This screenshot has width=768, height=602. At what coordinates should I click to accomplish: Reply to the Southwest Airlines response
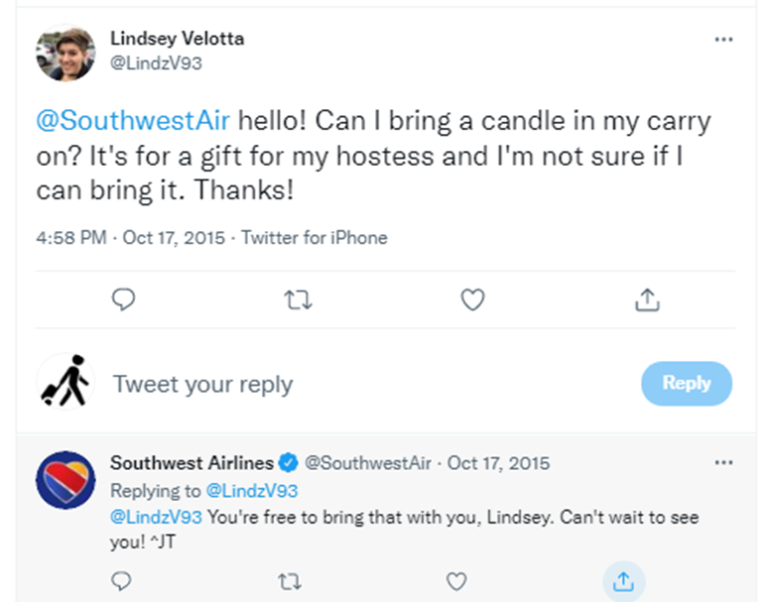pos(121,581)
